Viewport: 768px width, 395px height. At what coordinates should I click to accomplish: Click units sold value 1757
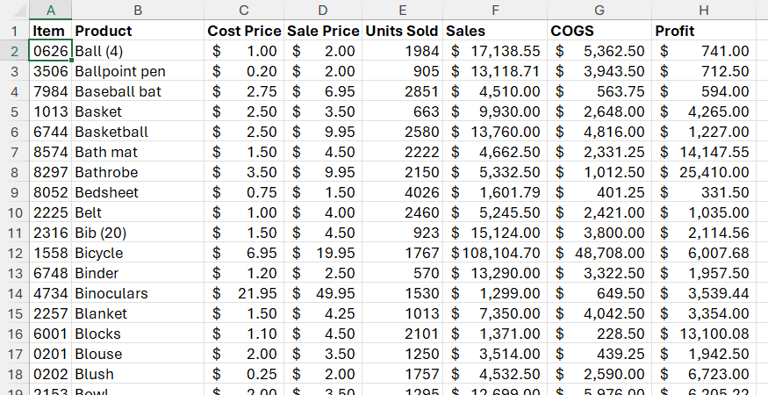click(x=402, y=374)
